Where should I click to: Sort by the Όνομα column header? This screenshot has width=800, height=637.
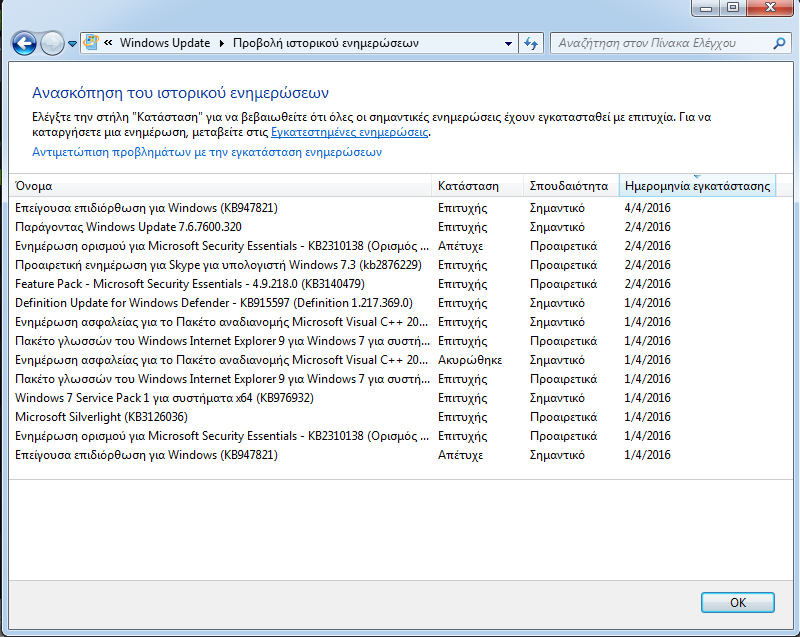[x=220, y=186]
